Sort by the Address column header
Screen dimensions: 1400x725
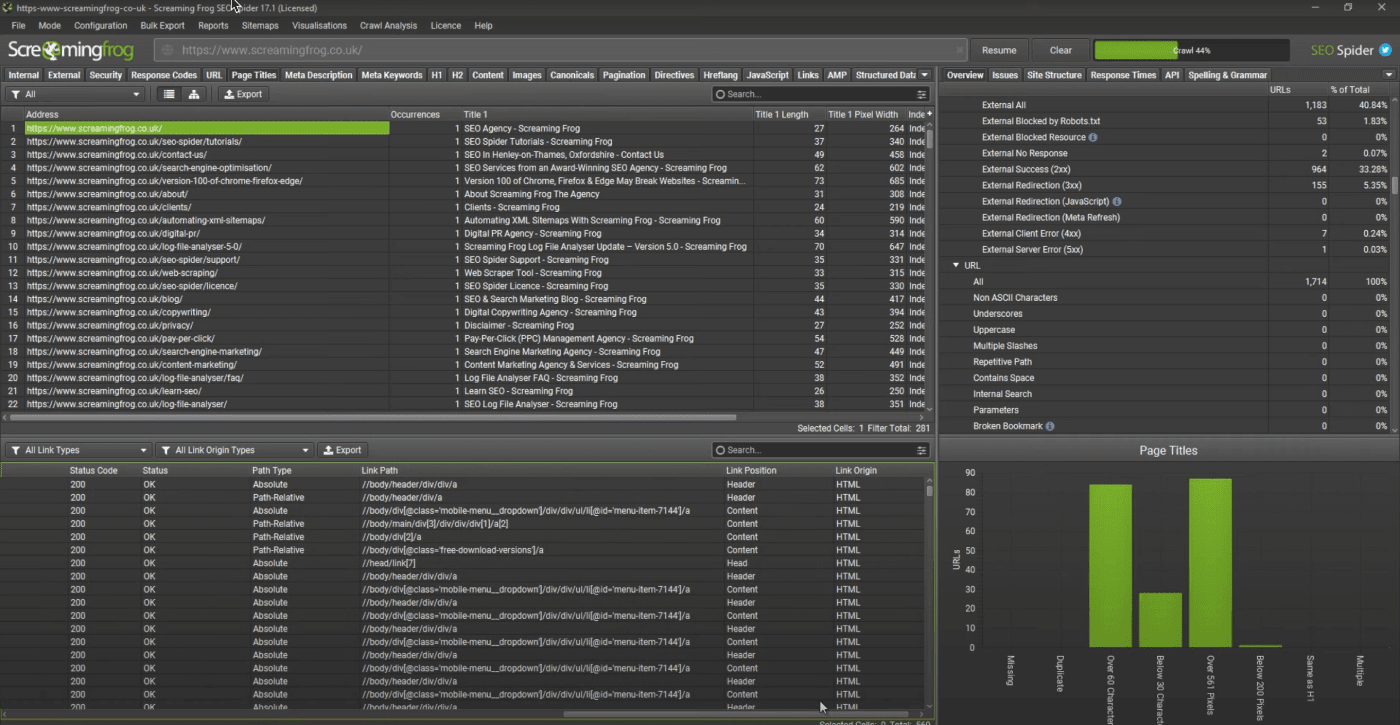(x=206, y=114)
